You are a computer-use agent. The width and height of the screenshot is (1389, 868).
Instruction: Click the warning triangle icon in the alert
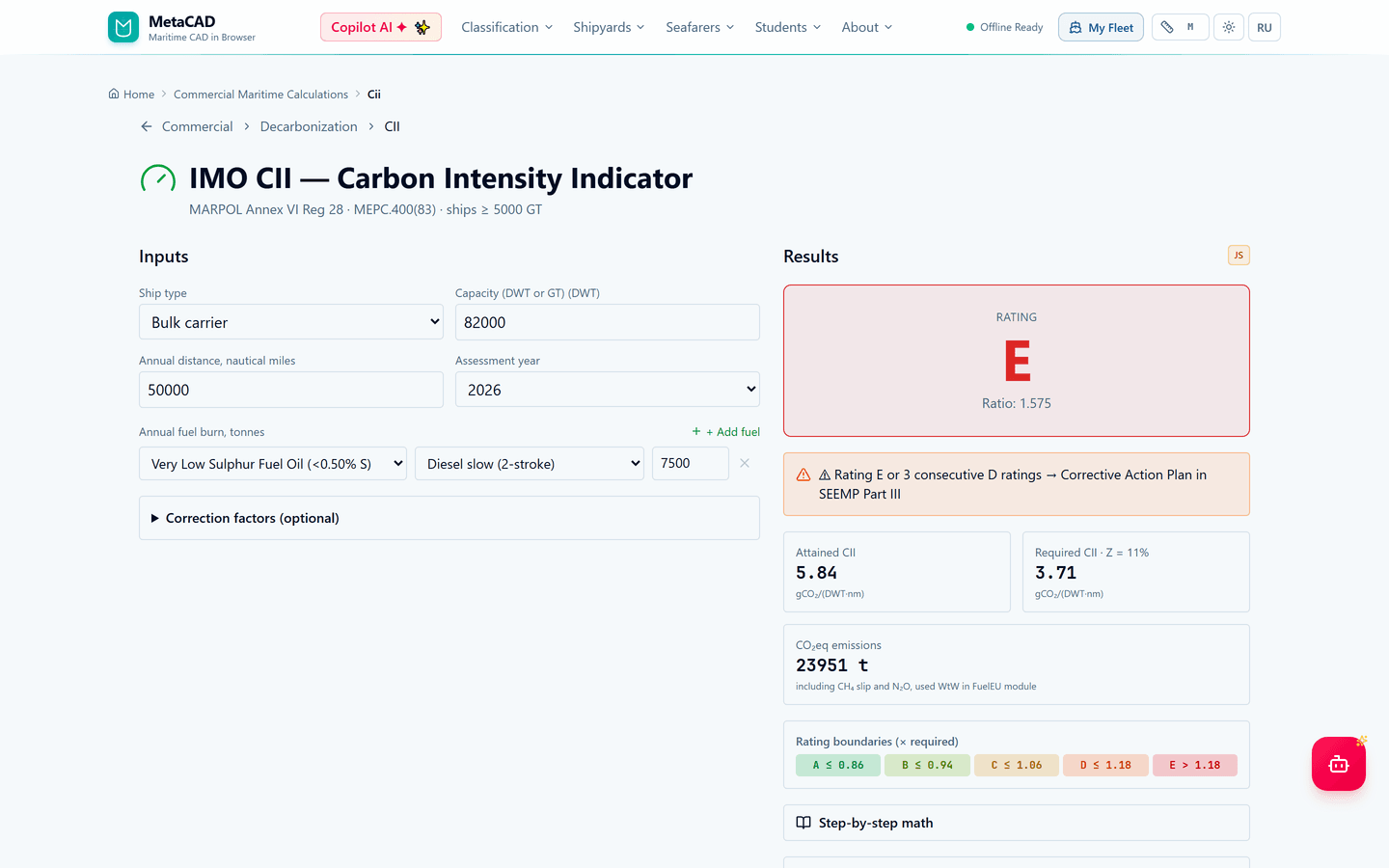[803, 475]
